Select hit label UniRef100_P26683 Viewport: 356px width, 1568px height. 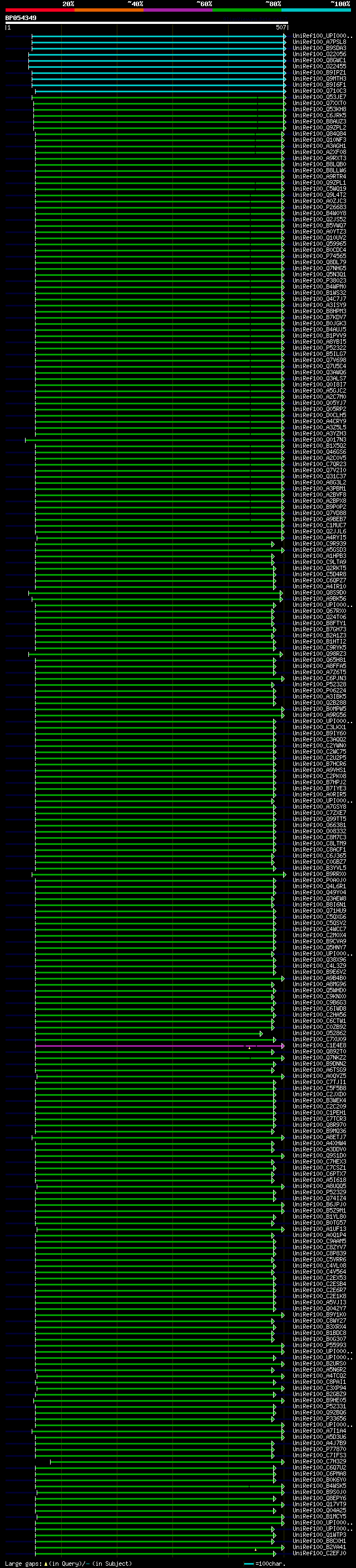[319, 207]
